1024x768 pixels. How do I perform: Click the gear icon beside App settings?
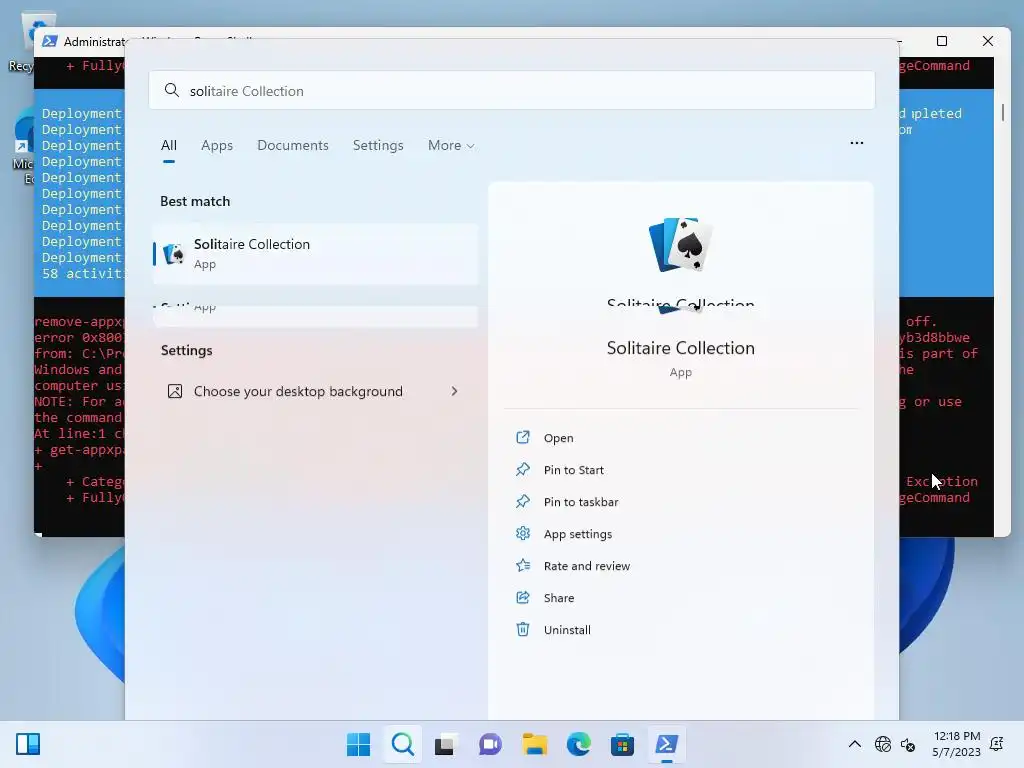tap(522, 533)
